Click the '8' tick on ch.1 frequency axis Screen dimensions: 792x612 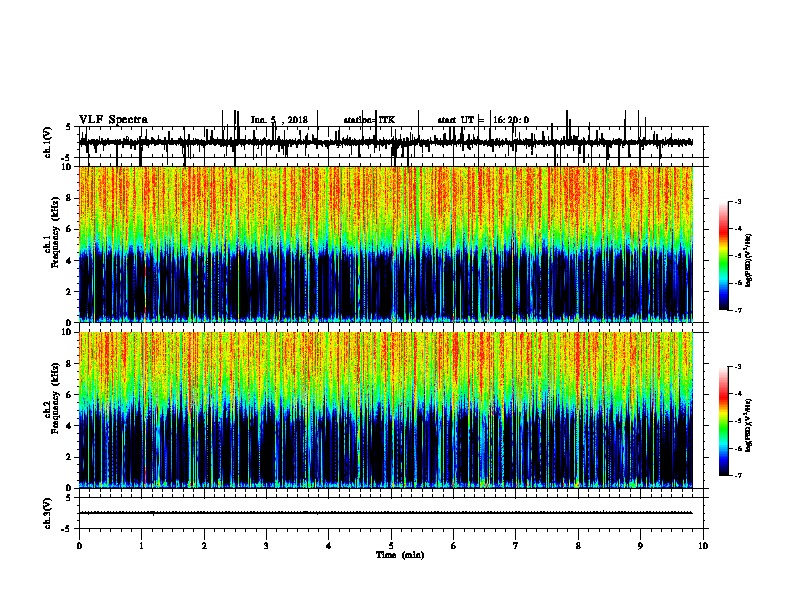click(x=70, y=198)
